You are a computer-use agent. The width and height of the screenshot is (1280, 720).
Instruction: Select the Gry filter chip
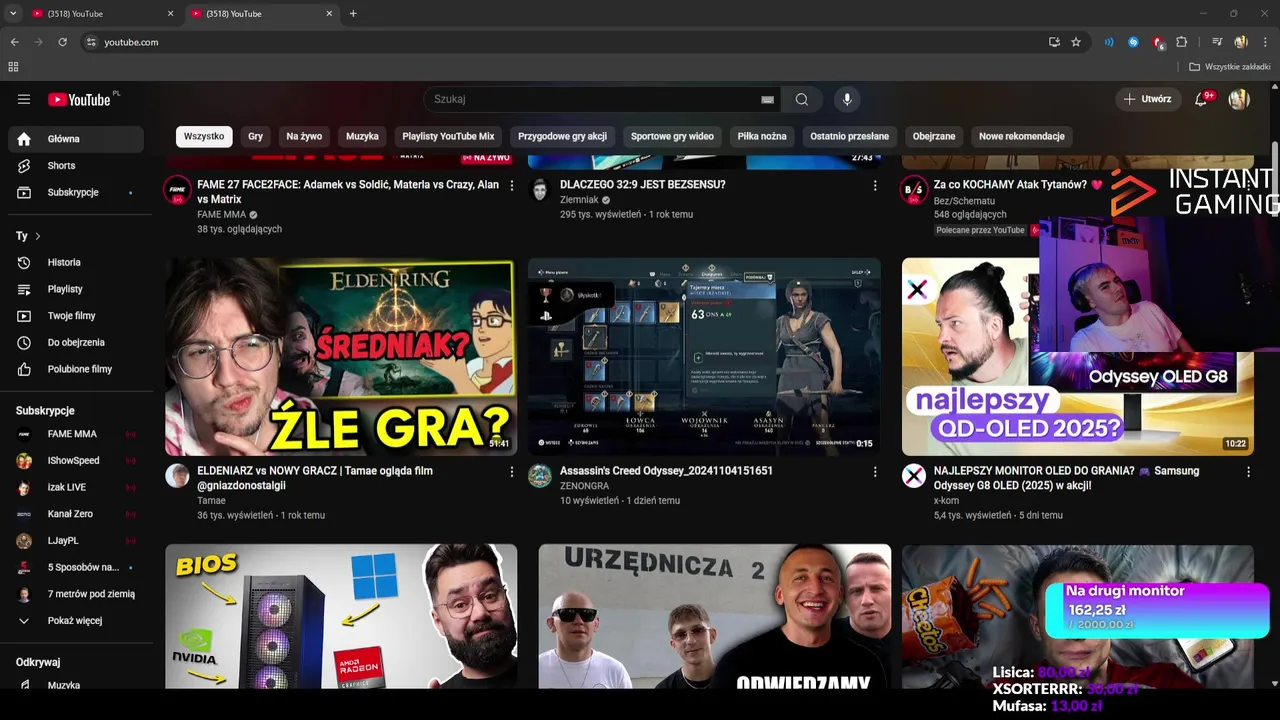(x=256, y=136)
